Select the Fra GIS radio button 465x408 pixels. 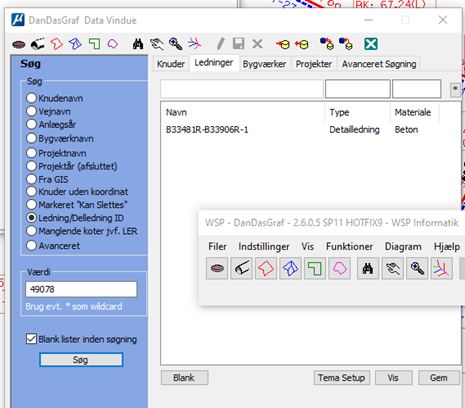31,179
